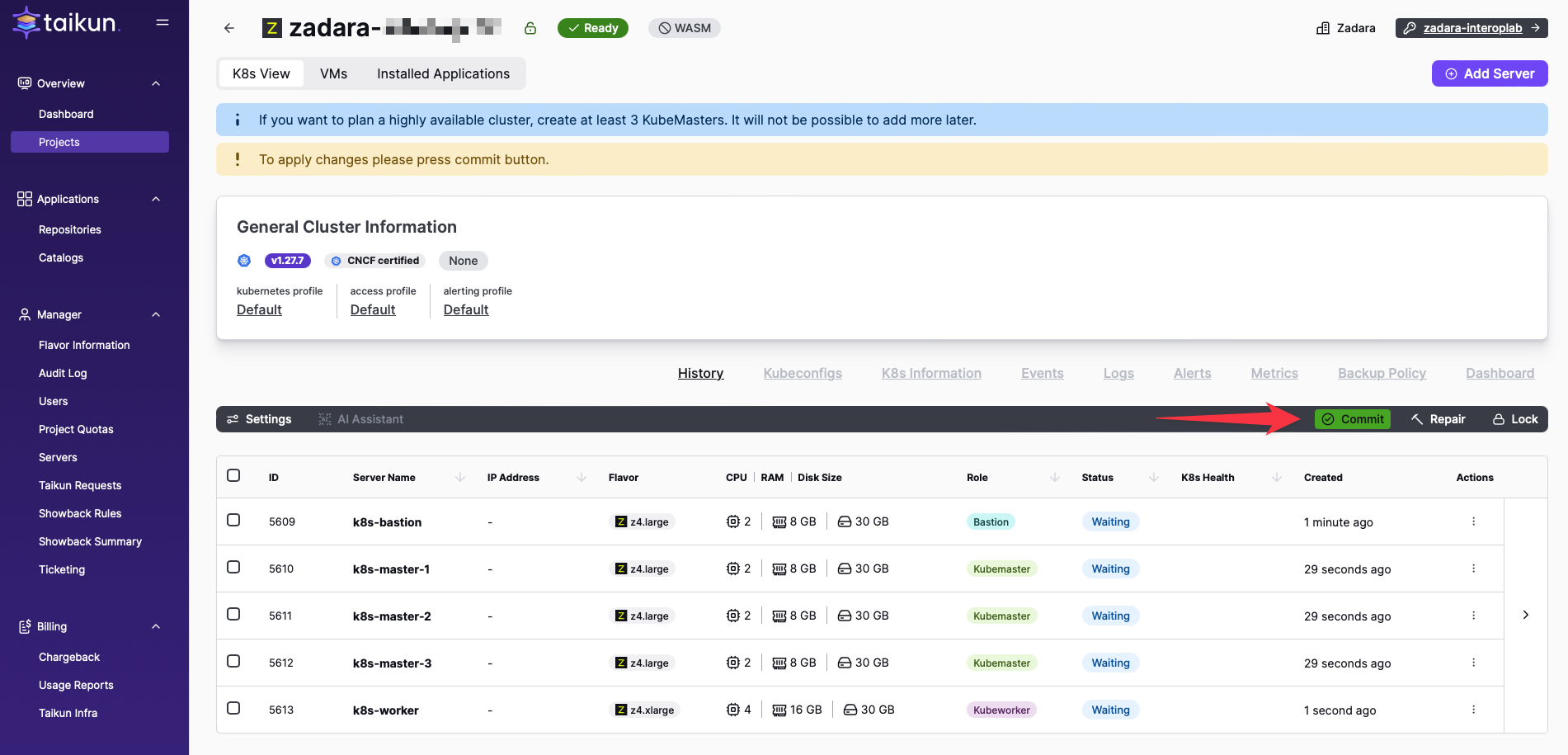Open Chargeback in the sidebar
Image resolution: width=1568 pixels, height=755 pixels.
69,657
